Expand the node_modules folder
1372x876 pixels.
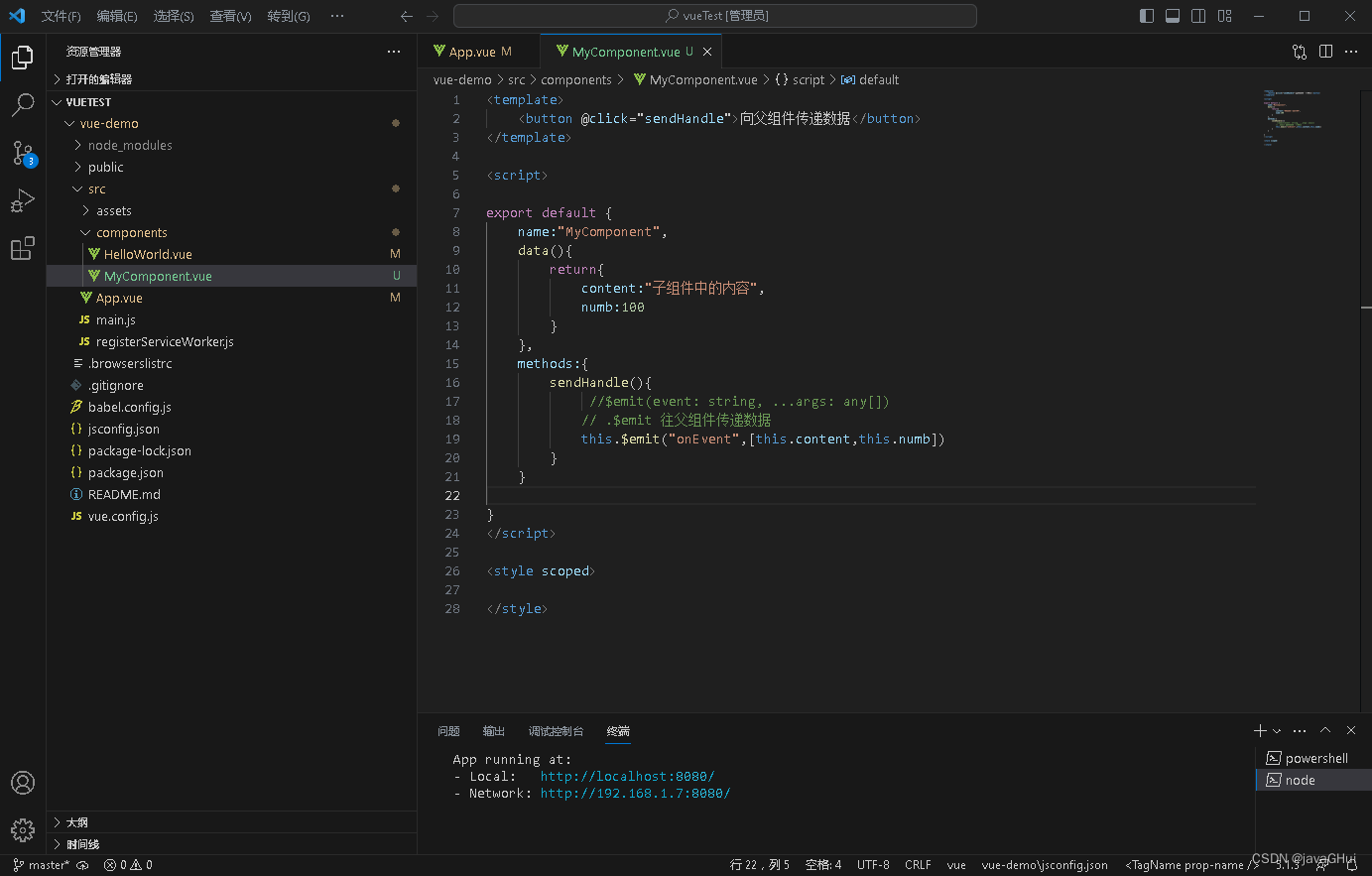tap(128, 145)
